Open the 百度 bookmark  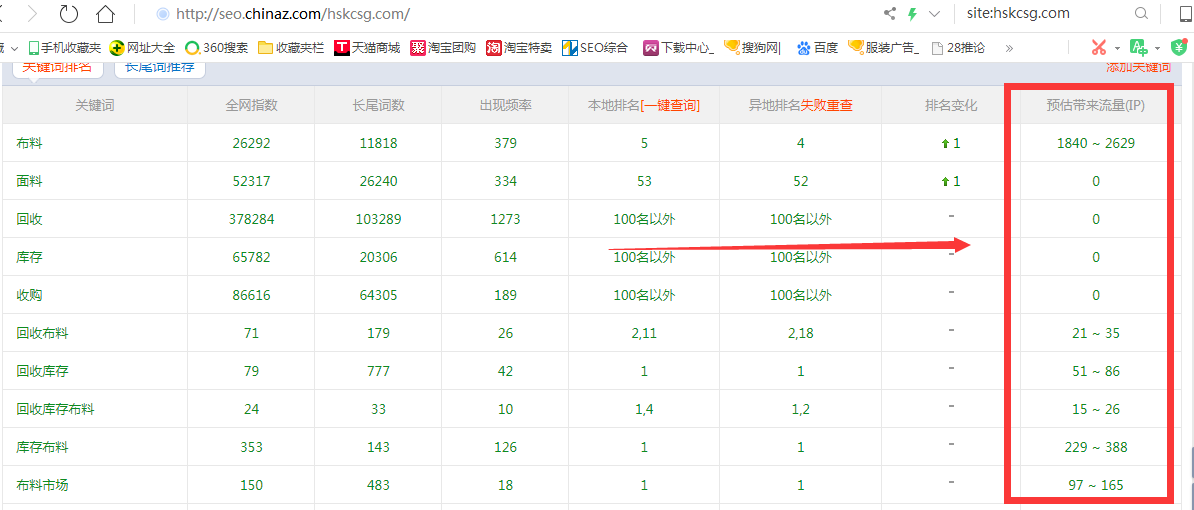coord(817,47)
